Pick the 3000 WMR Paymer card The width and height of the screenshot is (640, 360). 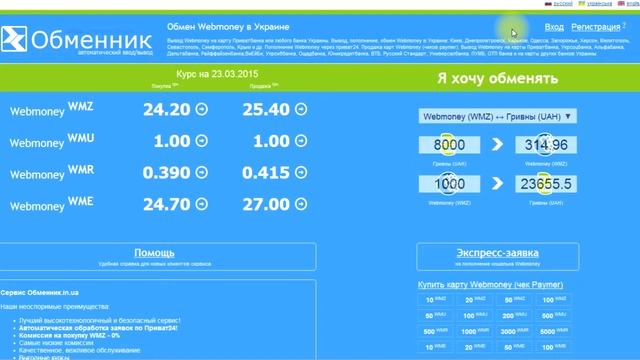click(514, 331)
